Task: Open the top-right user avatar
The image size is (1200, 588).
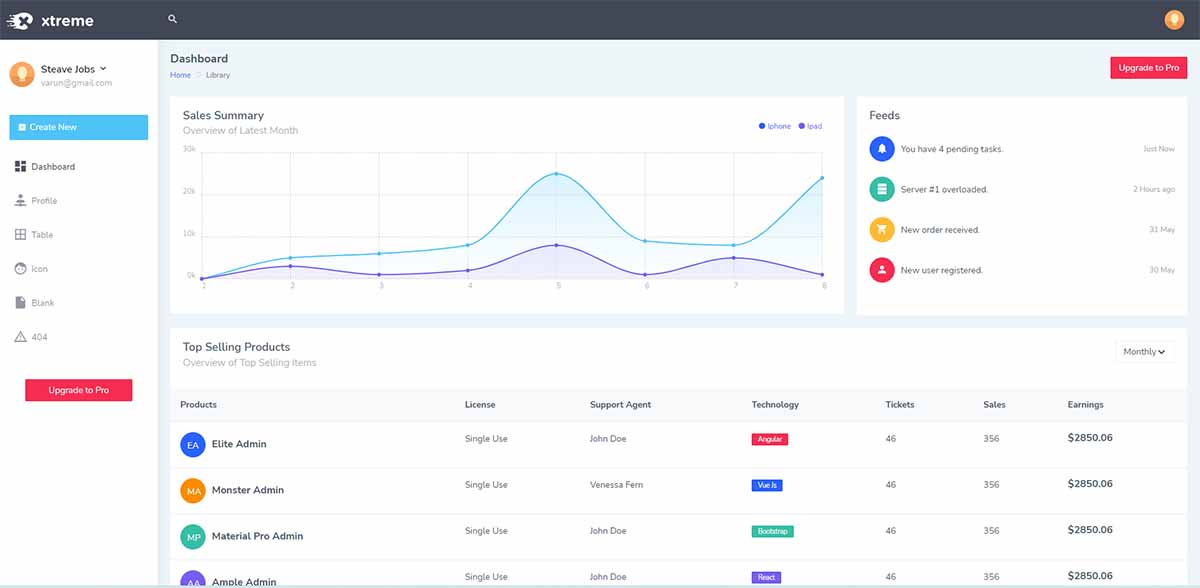Action: (1174, 20)
